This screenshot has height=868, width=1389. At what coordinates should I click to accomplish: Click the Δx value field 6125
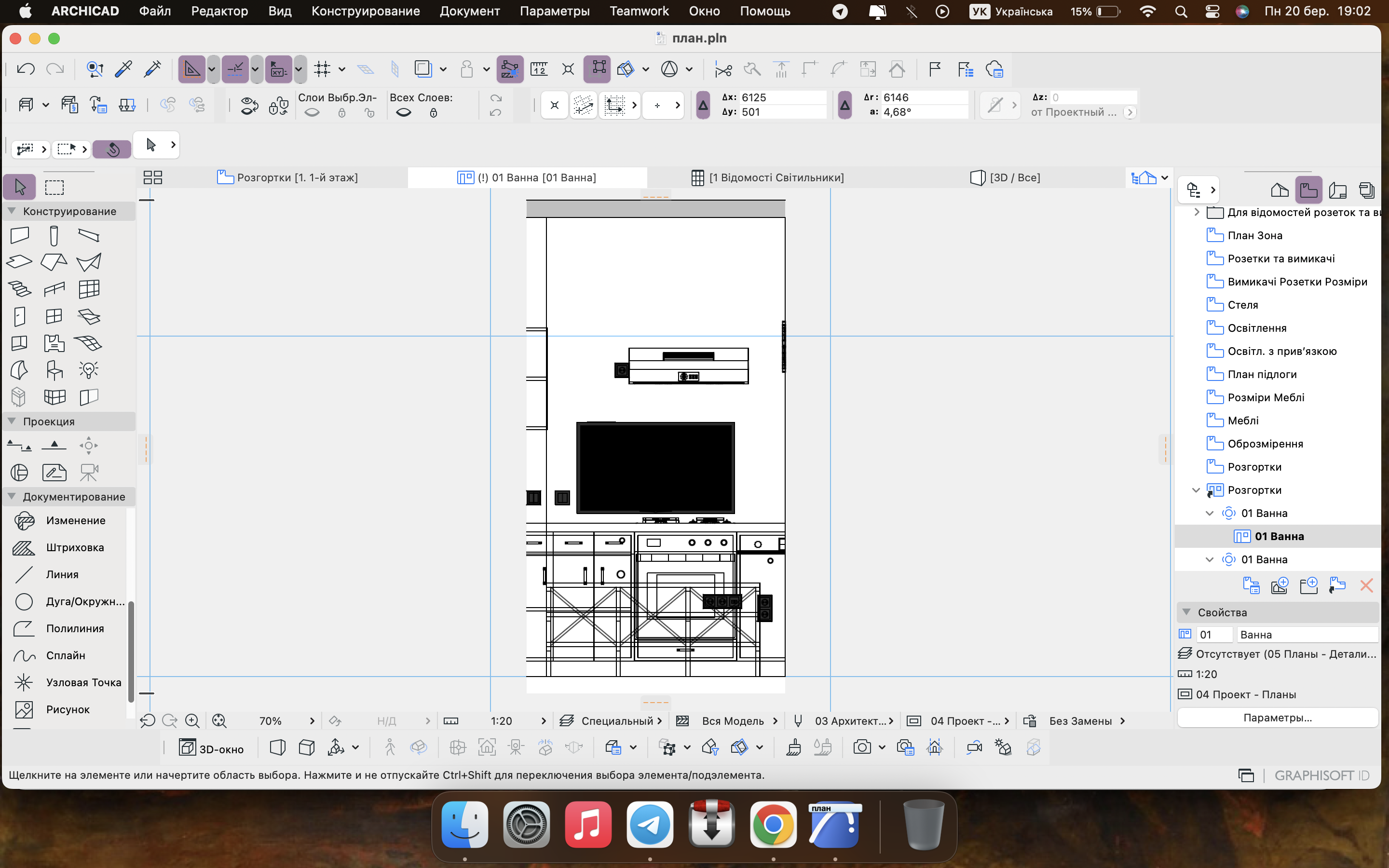tap(783, 97)
